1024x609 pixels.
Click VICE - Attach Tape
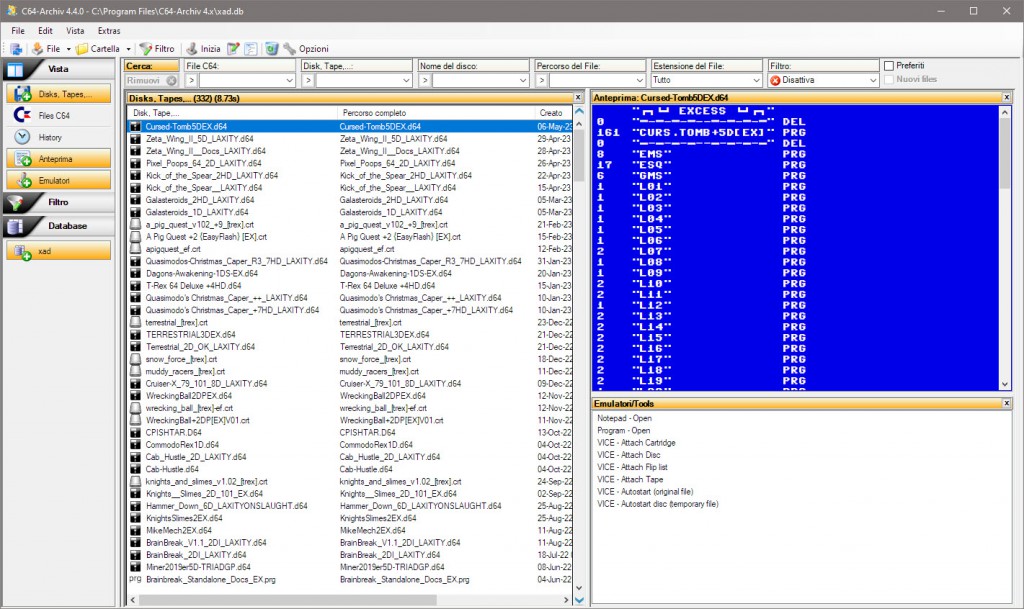coord(630,479)
